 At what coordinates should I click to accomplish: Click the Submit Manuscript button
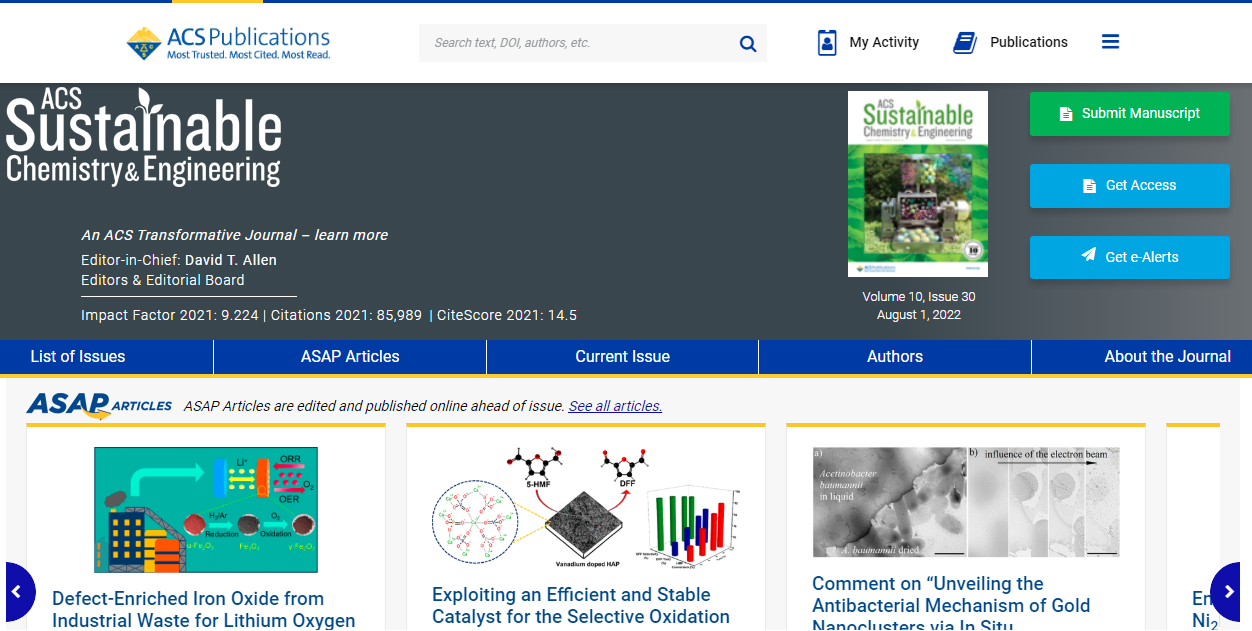point(1129,114)
